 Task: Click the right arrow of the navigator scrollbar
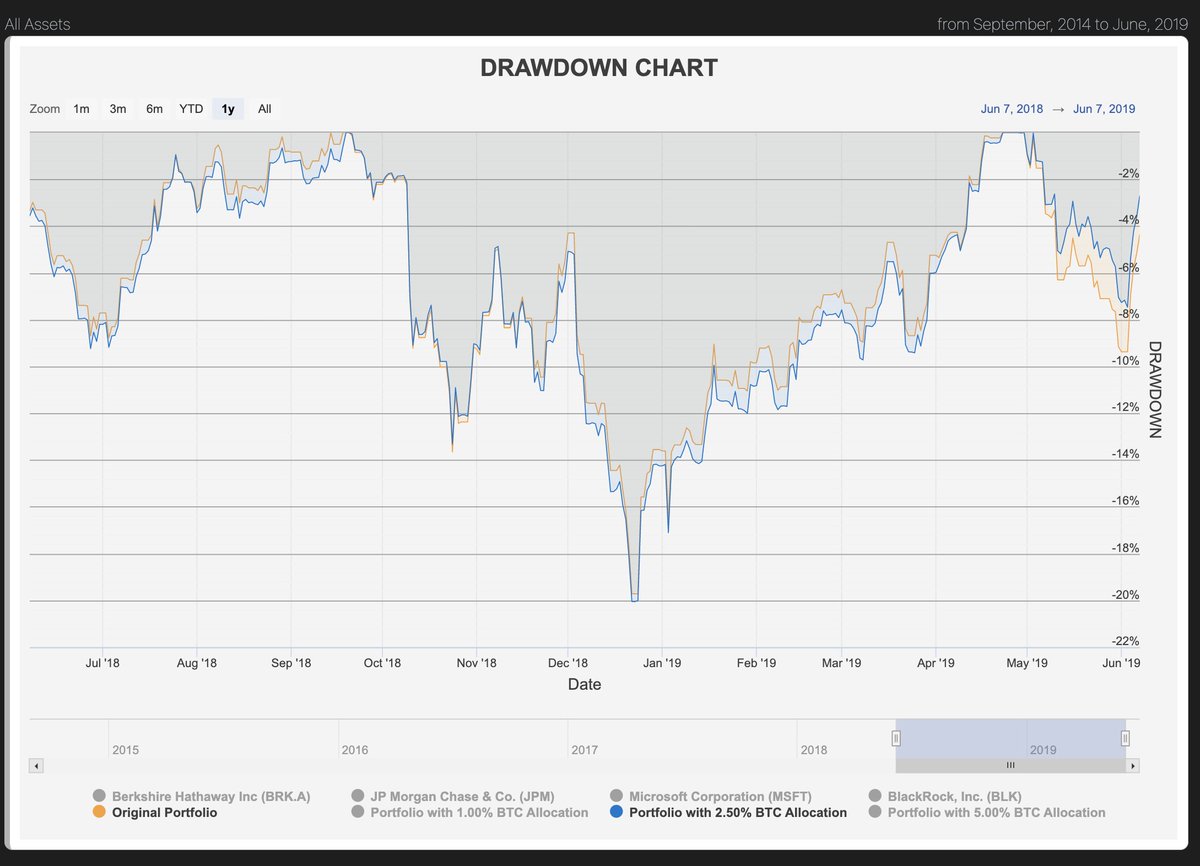(x=1132, y=765)
